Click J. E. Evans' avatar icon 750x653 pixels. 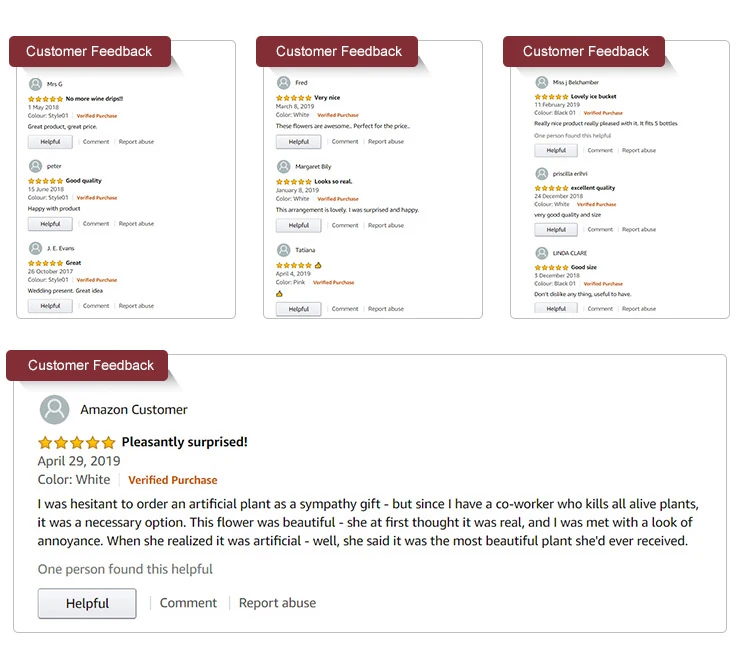pyautogui.click(x=35, y=248)
